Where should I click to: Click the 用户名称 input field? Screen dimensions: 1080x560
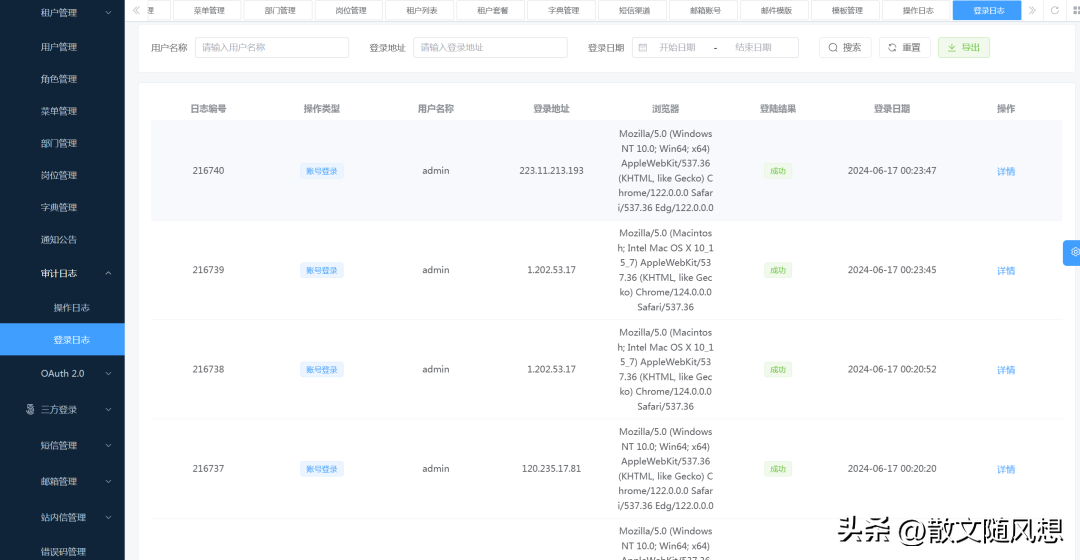click(272, 48)
